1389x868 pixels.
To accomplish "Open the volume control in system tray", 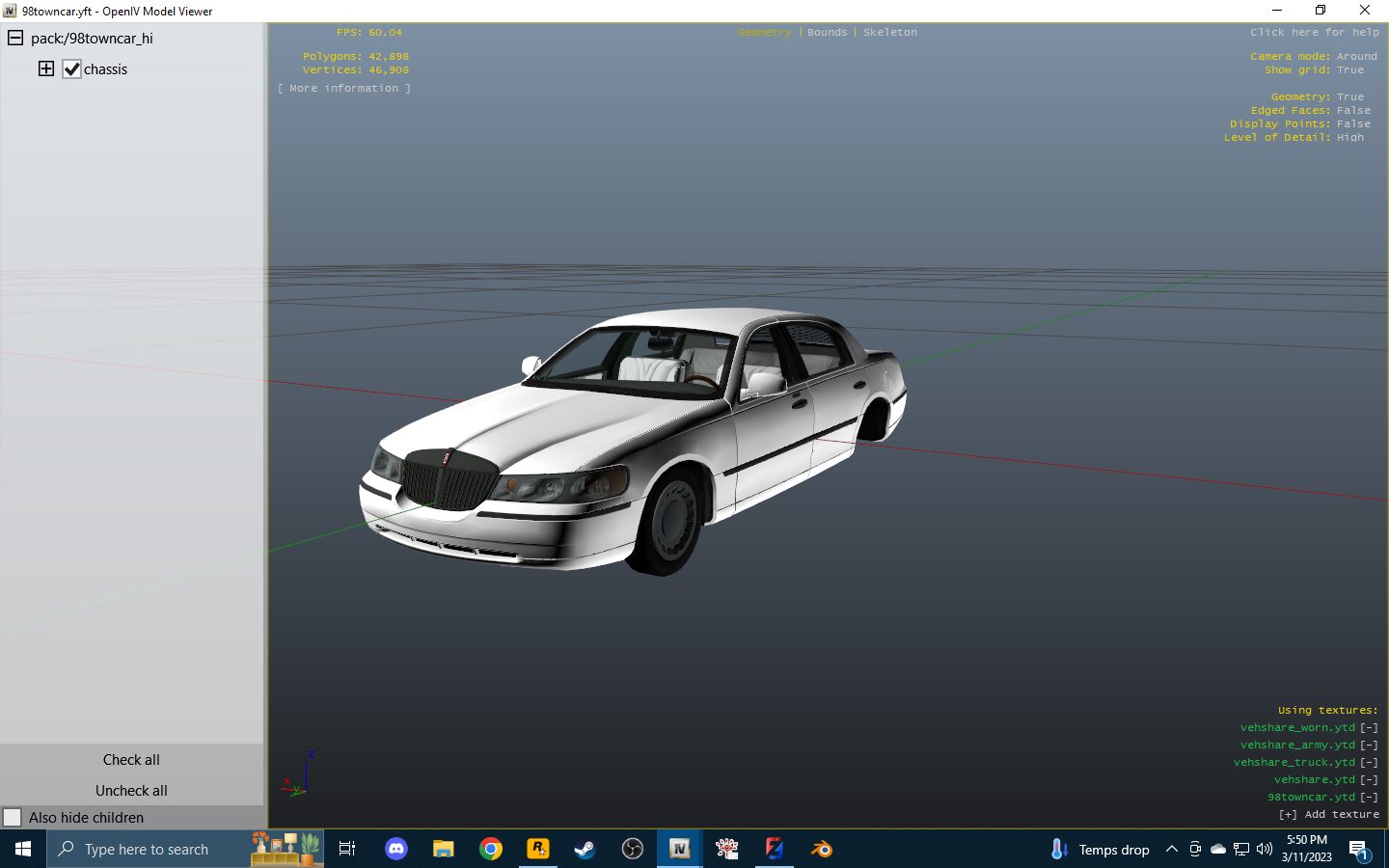I will click(x=1263, y=850).
